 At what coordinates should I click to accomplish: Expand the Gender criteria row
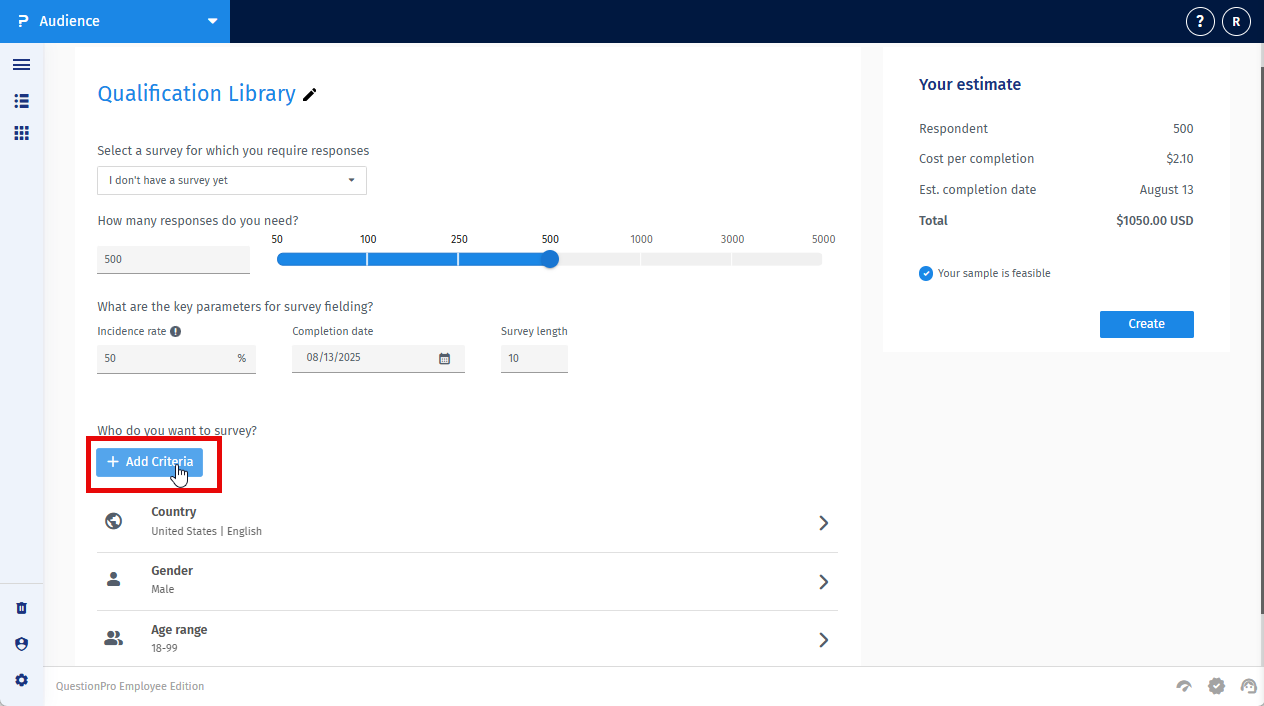click(x=823, y=581)
